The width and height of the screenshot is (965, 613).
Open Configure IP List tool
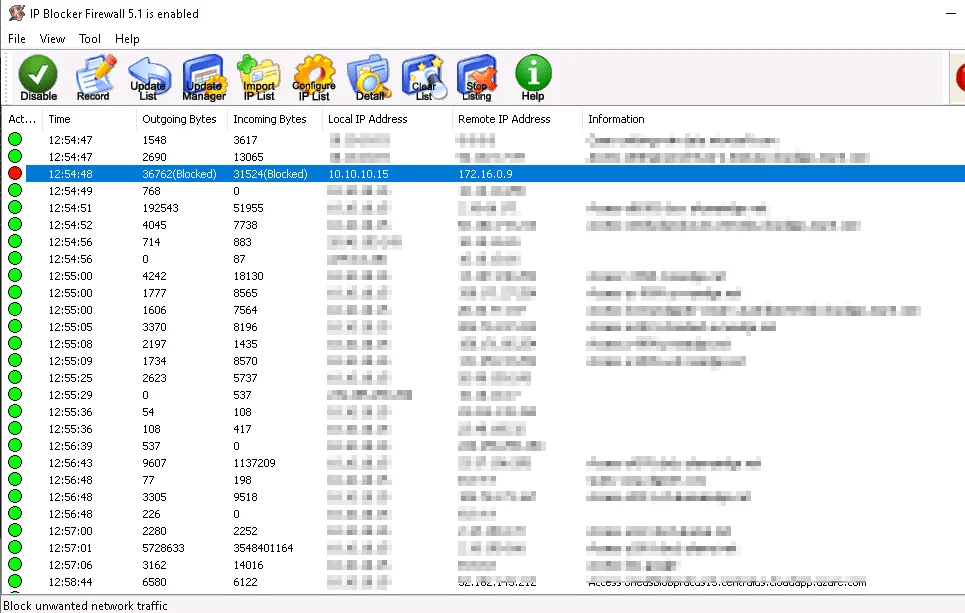(314, 78)
